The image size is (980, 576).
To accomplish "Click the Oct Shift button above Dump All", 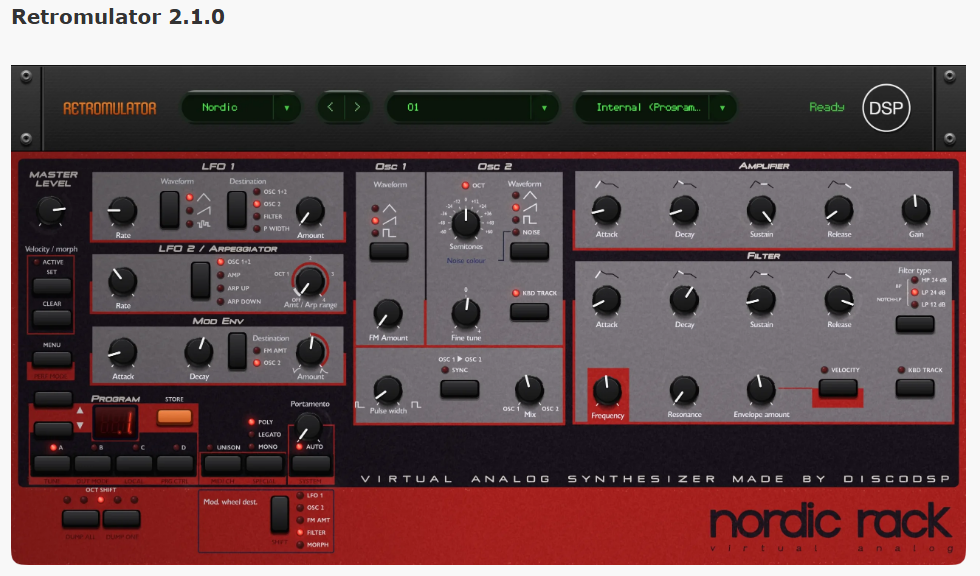I will pos(81,518).
